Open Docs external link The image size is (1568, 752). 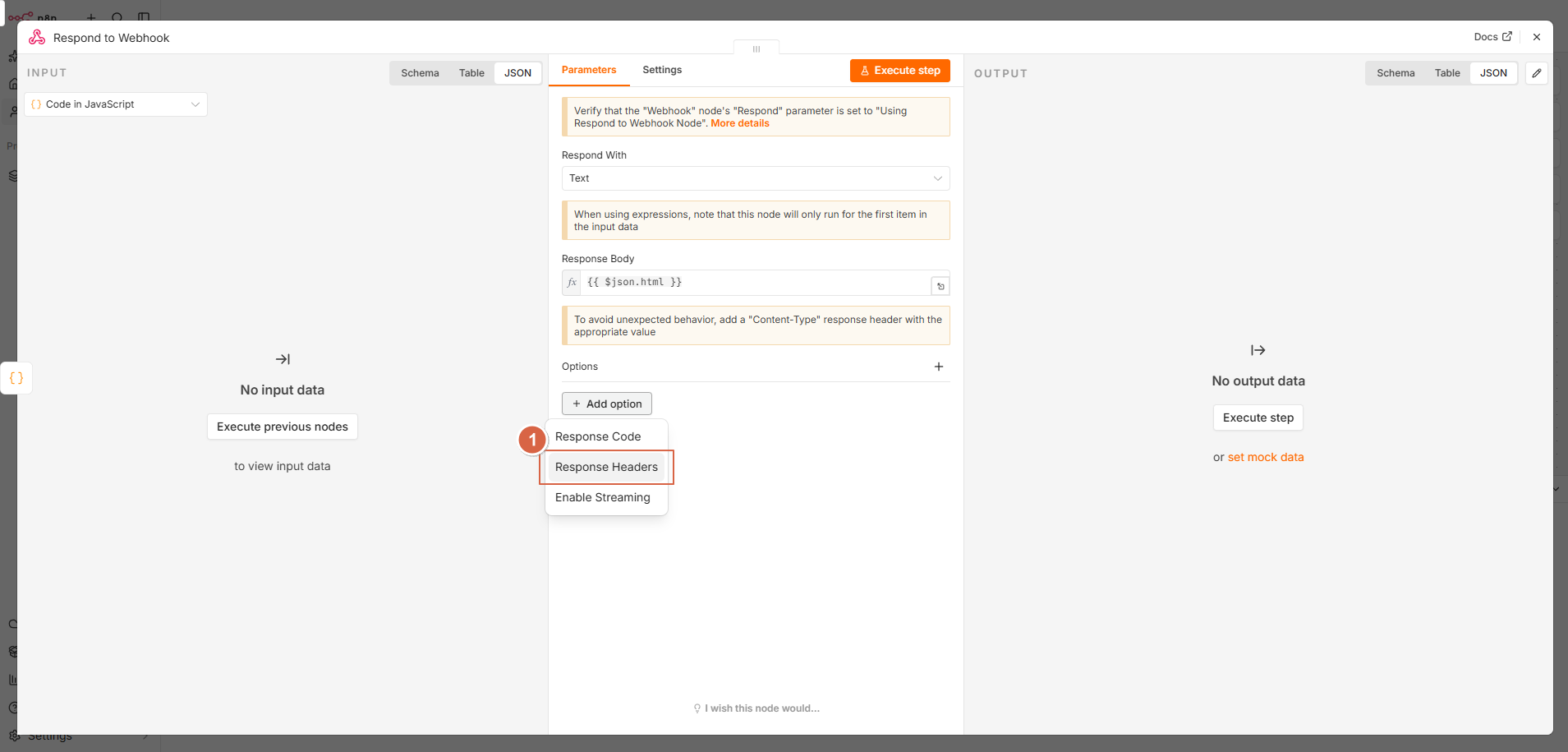pyautogui.click(x=1492, y=37)
